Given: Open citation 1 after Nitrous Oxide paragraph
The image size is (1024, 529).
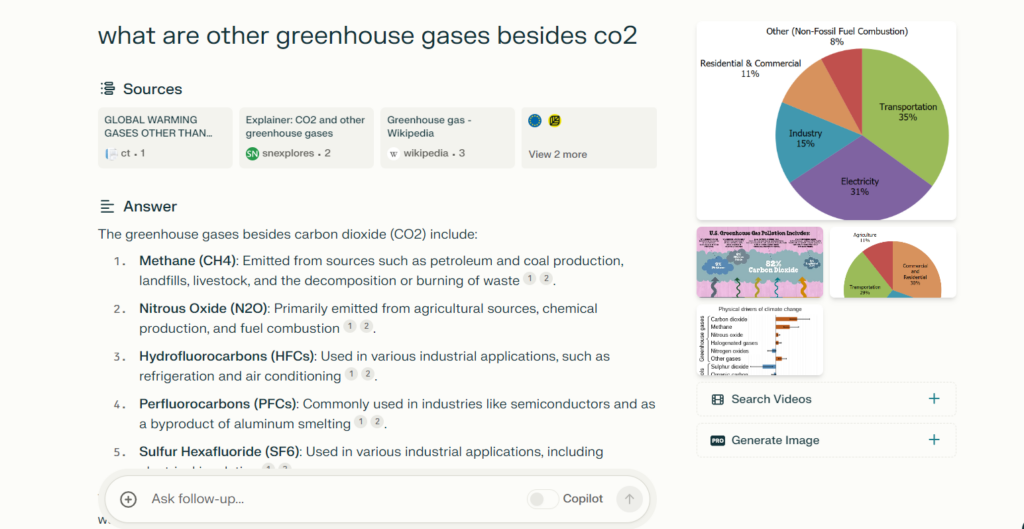Looking at the screenshot, I should click(x=350, y=327).
